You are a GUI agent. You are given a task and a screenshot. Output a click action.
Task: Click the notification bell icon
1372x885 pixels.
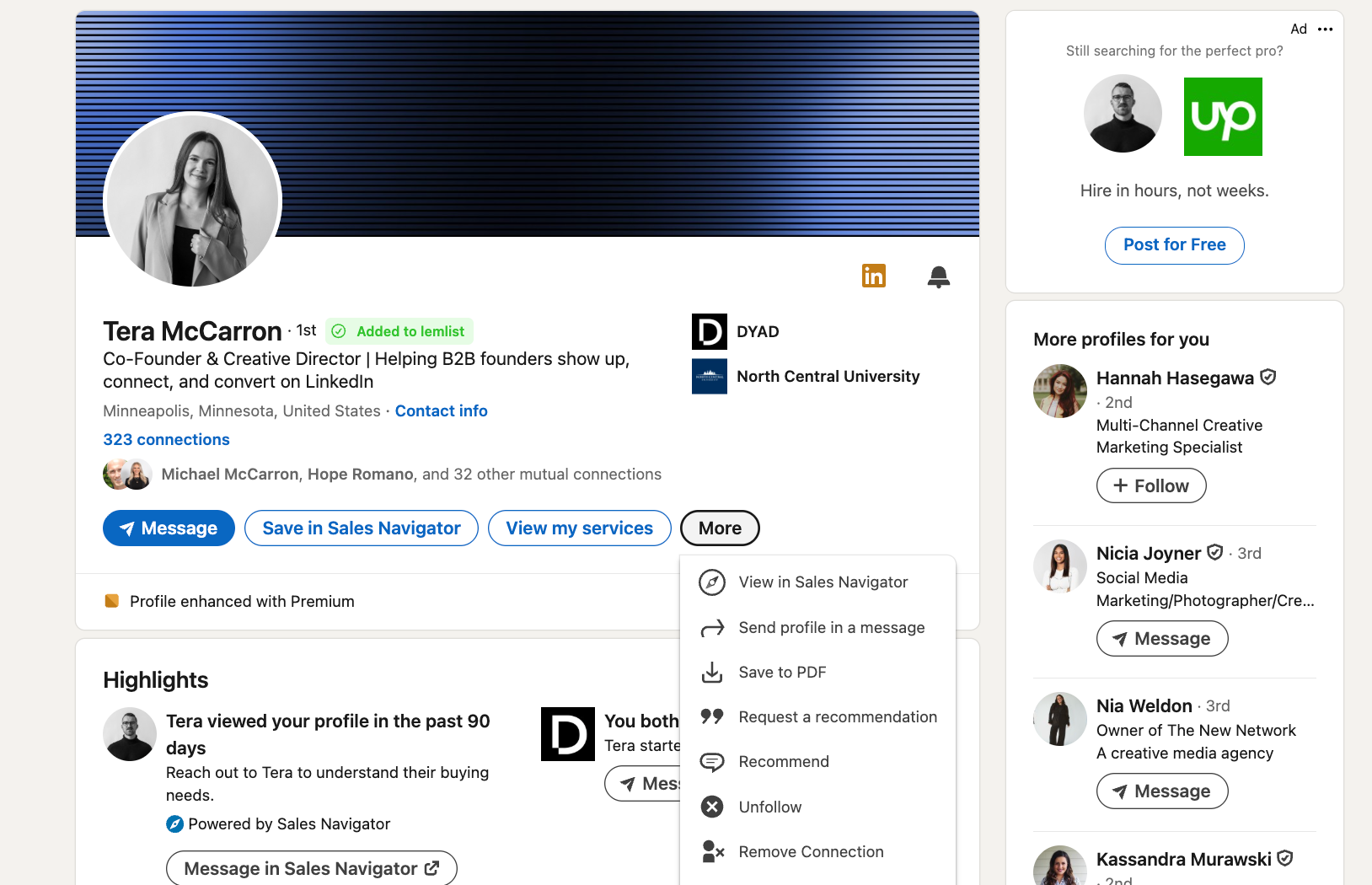click(938, 276)
